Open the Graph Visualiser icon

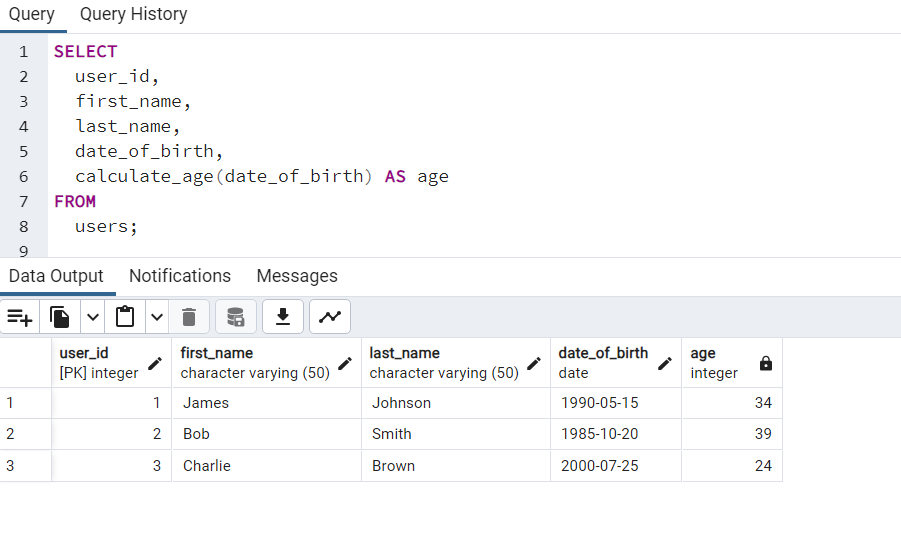tap(330, 318)
